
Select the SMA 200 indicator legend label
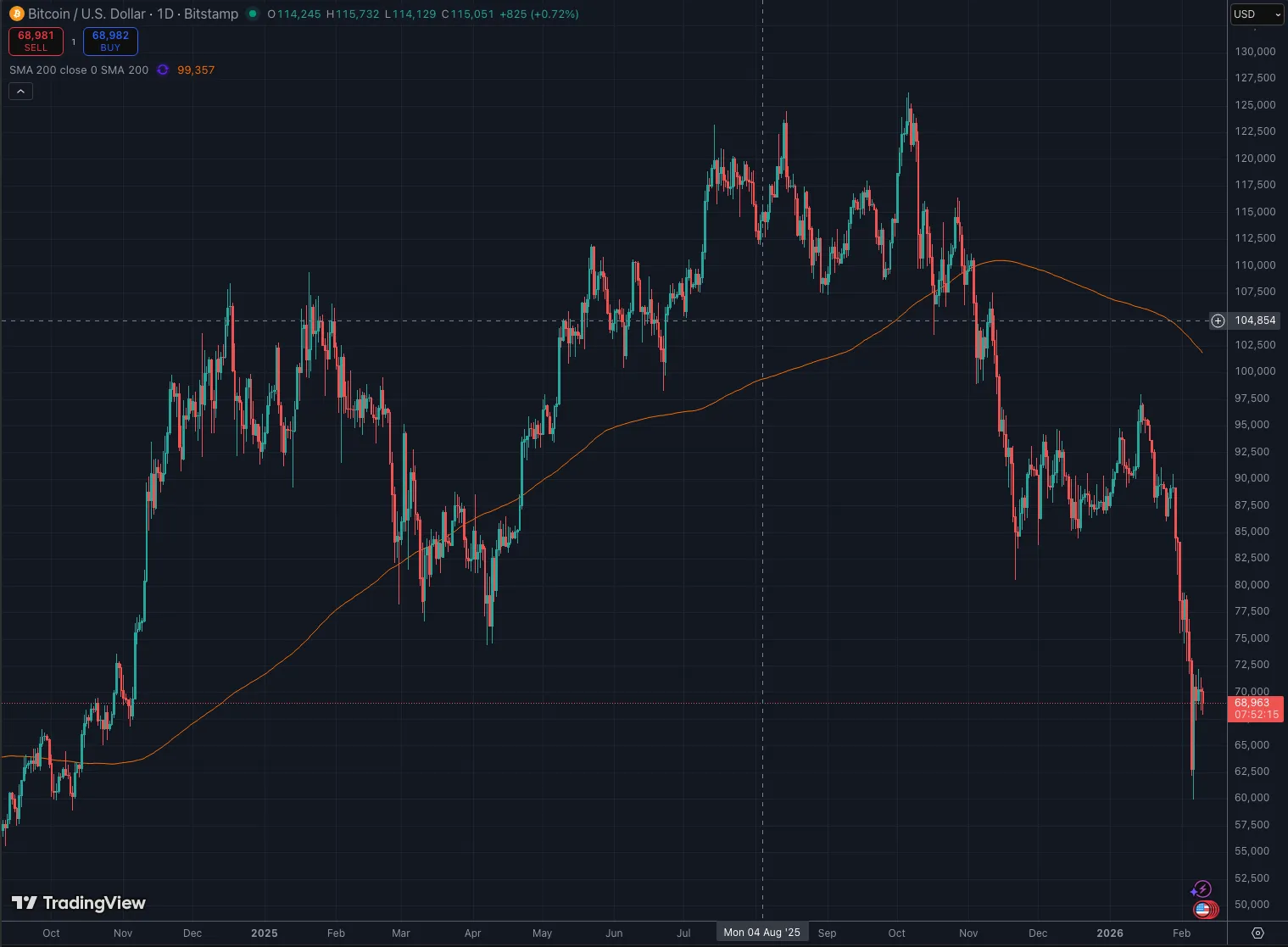tap(79, 70)
